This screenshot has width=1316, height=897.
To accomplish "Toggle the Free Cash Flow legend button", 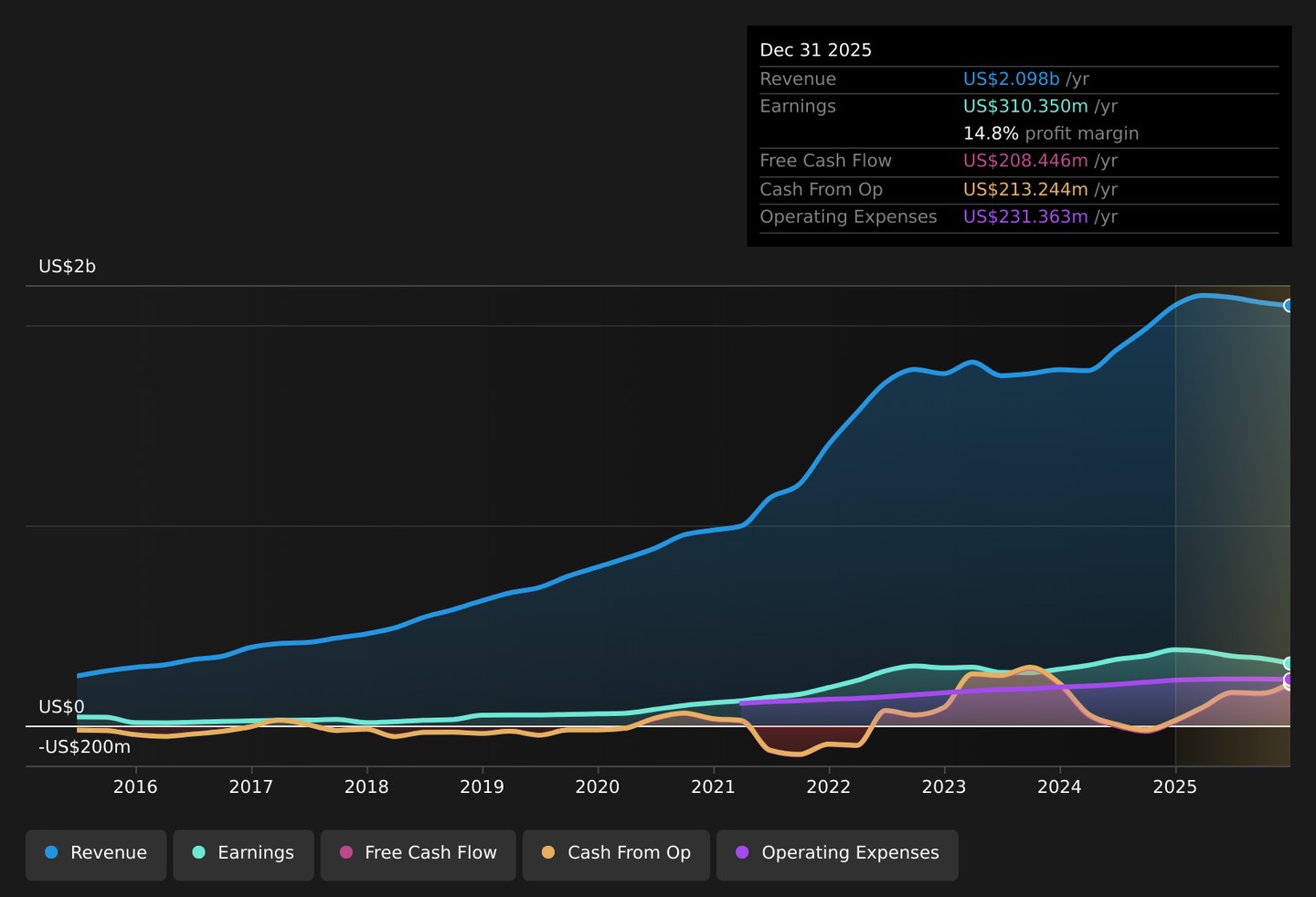I will pyautogui.click(x=419, y=855).
